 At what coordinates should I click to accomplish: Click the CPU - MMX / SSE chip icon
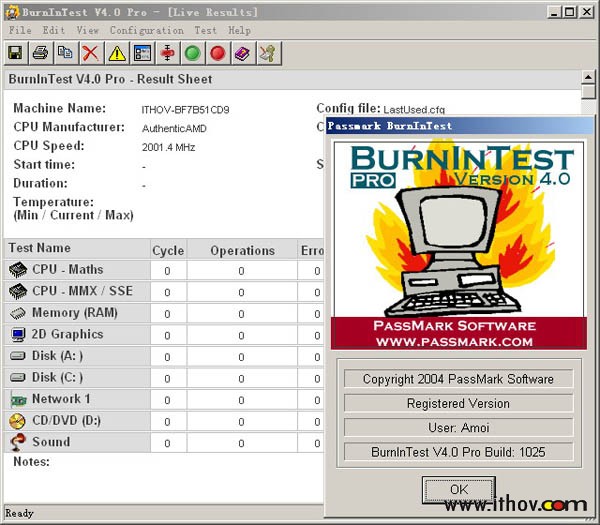(x=18, y=291)
